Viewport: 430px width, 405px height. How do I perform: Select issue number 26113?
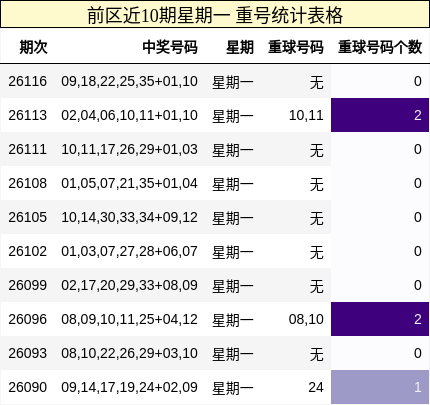click(x=27, y=115)
